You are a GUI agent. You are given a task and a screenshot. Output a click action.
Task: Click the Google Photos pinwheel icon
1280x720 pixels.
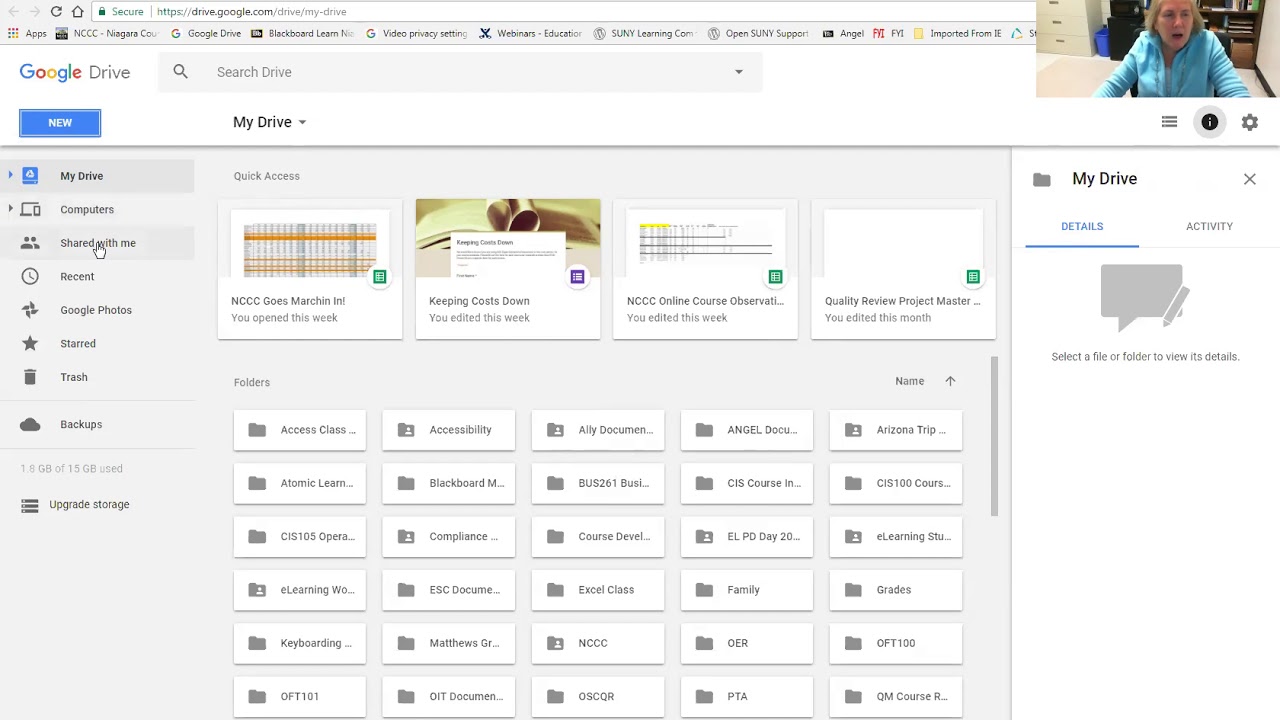click(30, 310)
